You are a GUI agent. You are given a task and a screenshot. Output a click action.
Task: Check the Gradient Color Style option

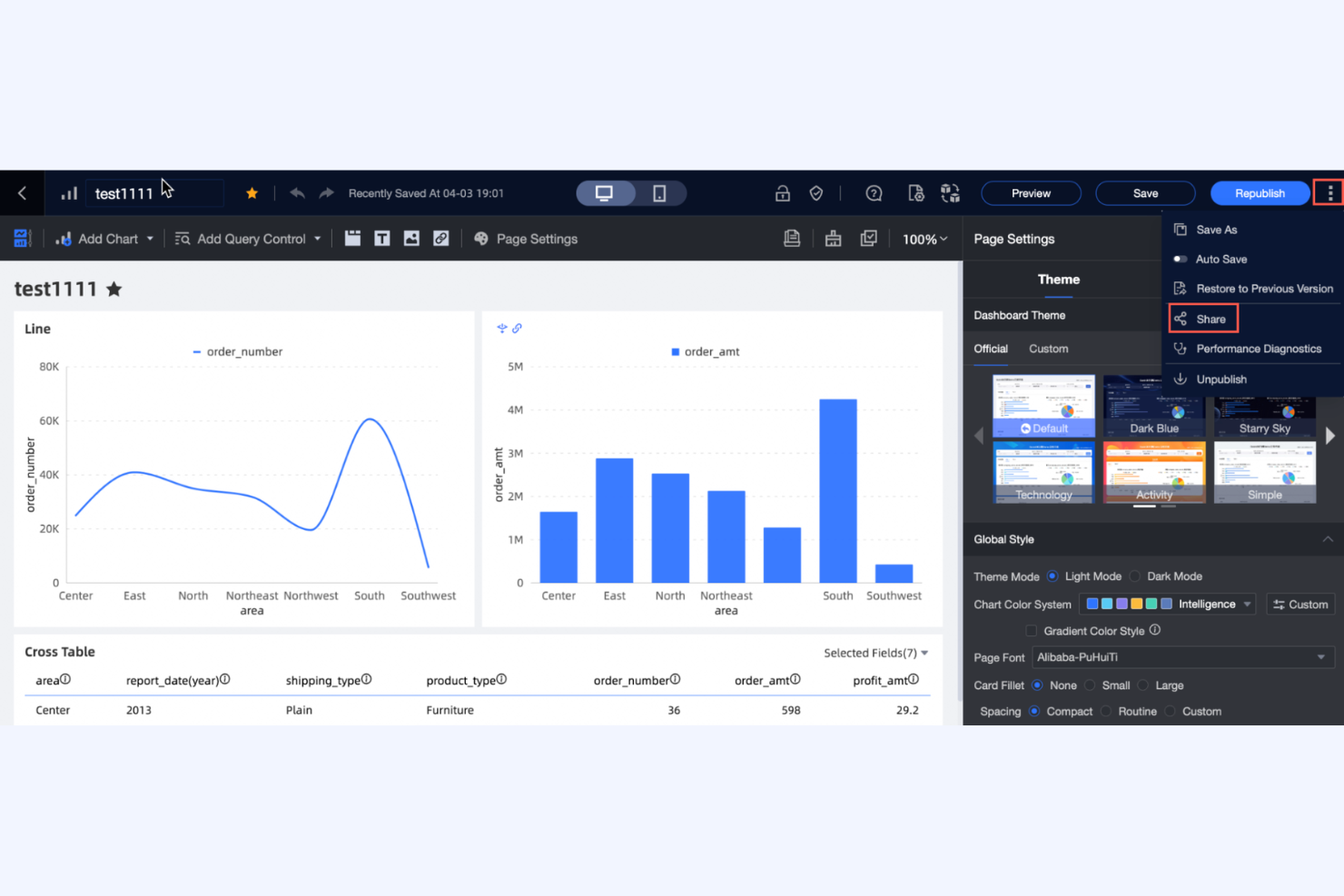point(1032,630)
